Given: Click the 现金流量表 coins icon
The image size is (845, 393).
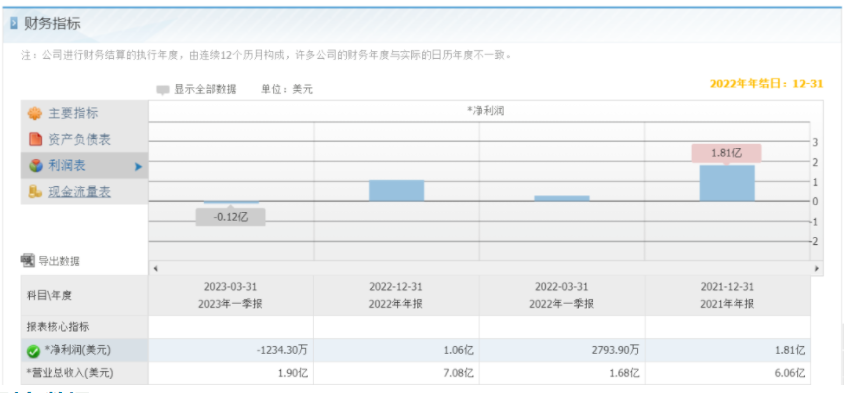Looking at the screenshot, I should [36, 191].
